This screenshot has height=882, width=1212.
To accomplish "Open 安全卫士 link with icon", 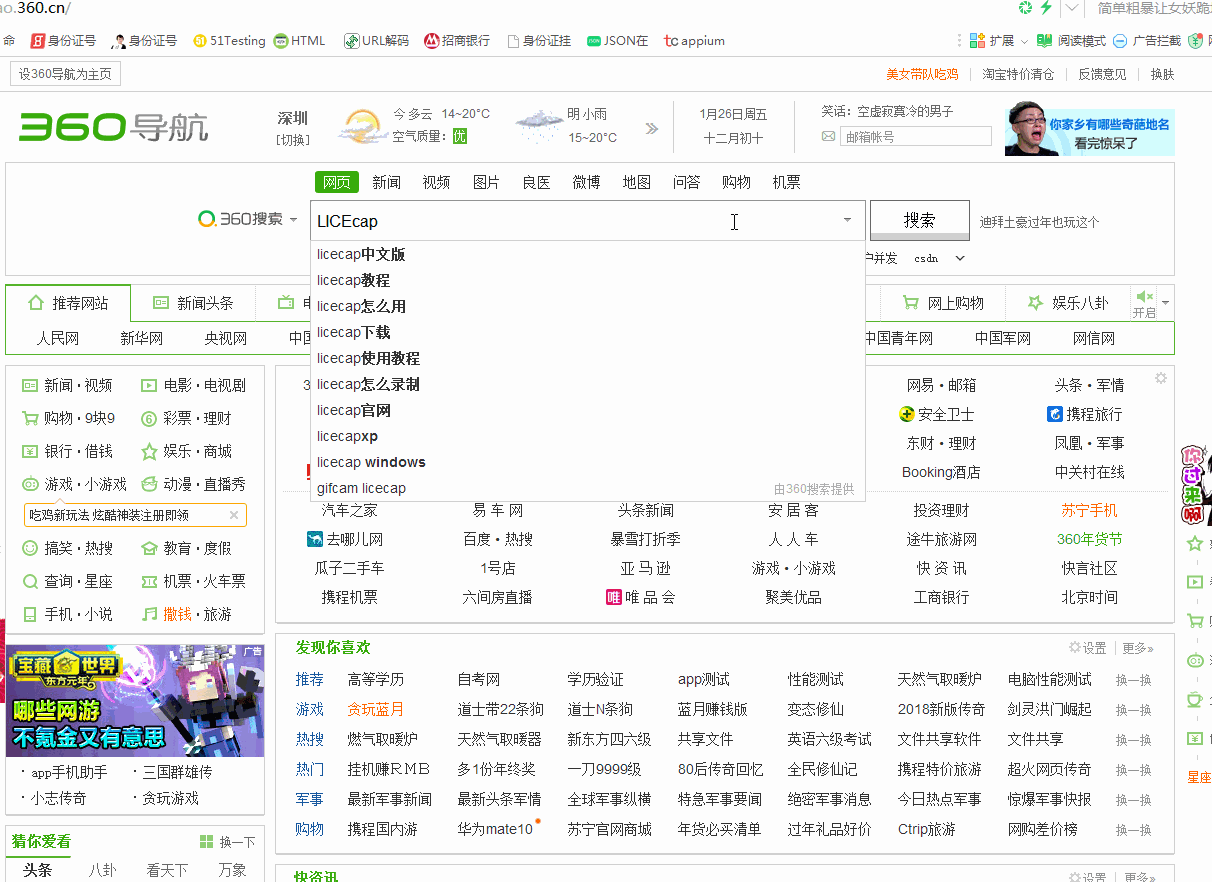I will pos(936,414).
